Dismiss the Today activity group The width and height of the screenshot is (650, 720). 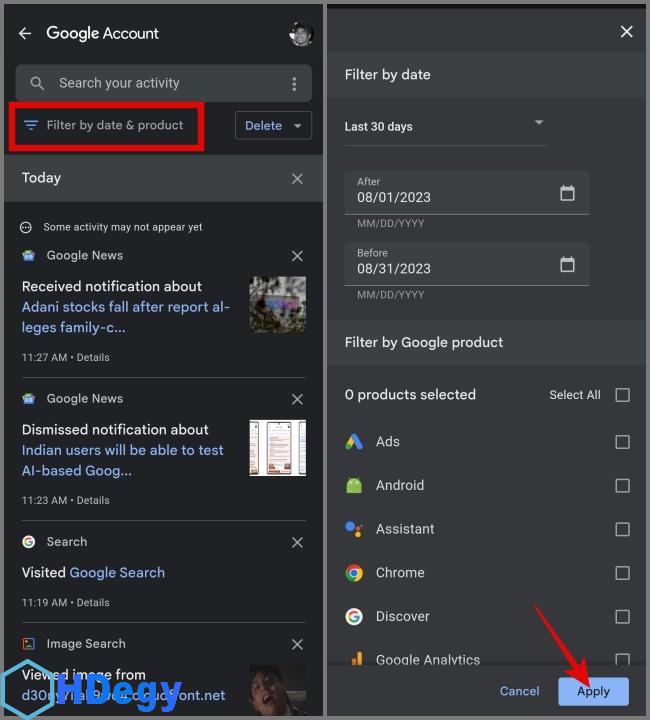(297, 178)
